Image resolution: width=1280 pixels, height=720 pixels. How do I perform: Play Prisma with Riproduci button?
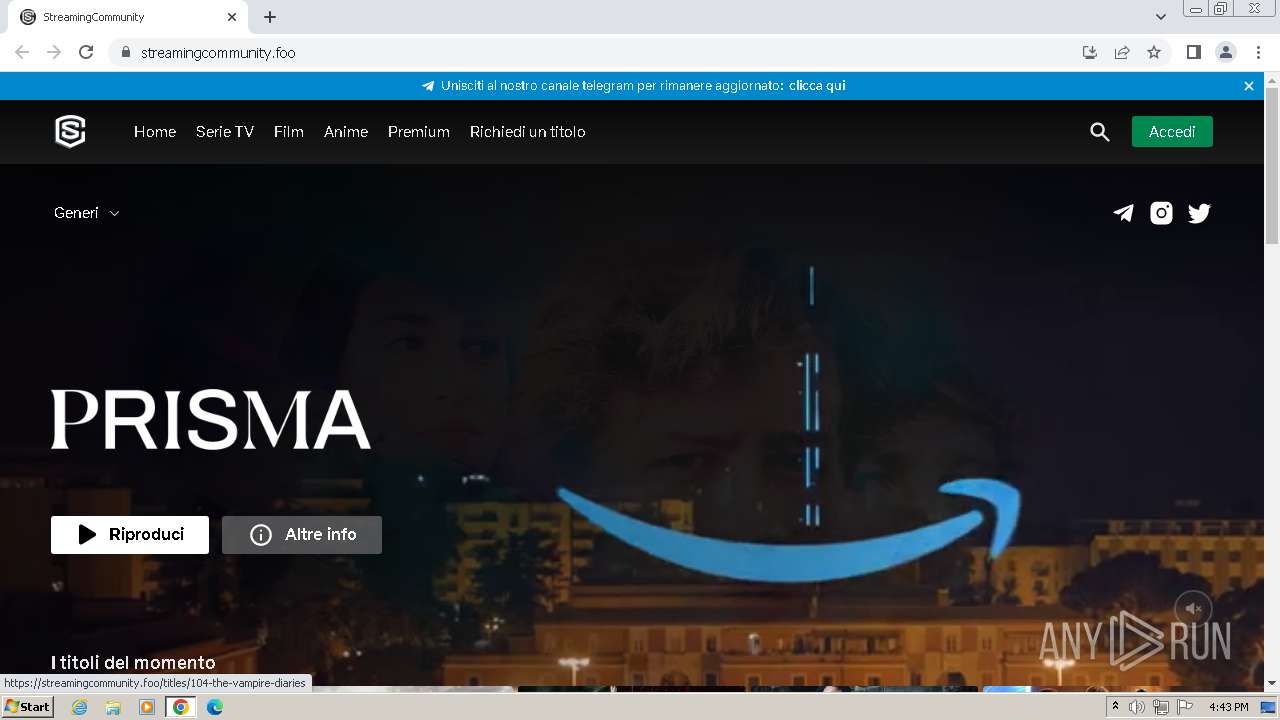[130, 535]
